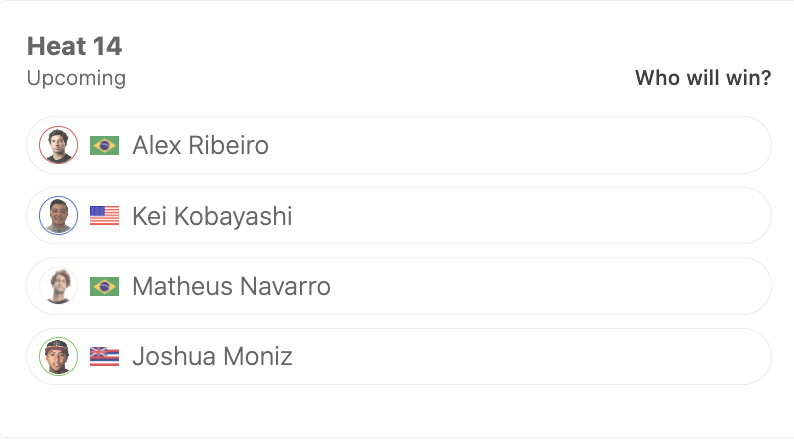Pick Alex Ribeiro to win the heat
Image resolution: width=794 pixels, height=442 pixels.
399,145
